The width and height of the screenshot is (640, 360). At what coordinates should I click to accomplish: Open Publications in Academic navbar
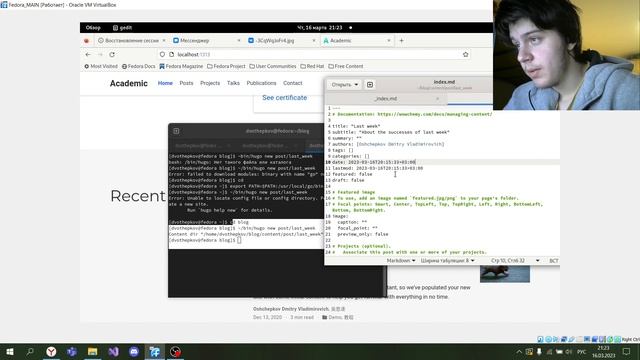261,83
